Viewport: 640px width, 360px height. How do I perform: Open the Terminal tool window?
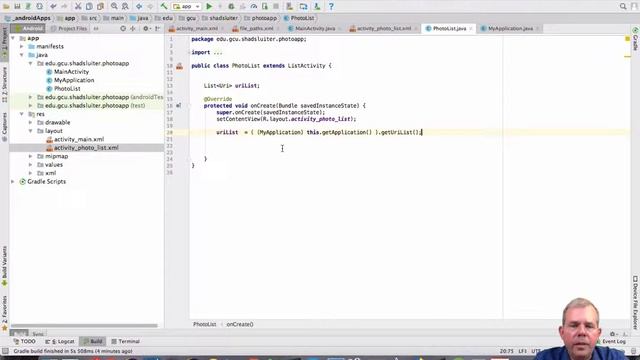point(126,341)
